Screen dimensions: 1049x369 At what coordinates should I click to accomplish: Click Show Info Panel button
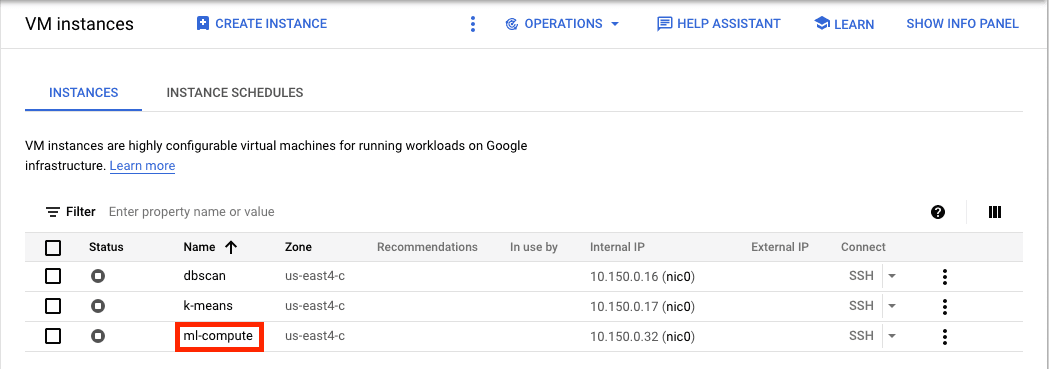962,24
